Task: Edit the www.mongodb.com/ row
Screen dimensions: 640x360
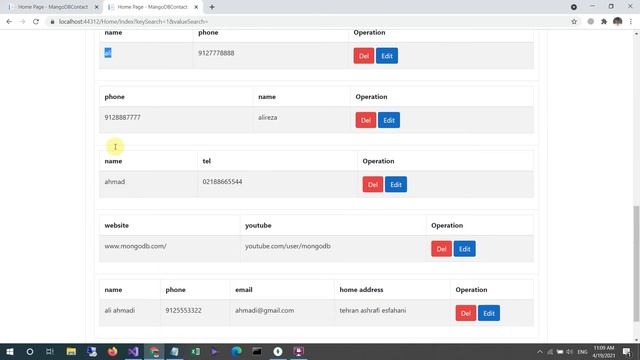Action: tap(464, 249)
